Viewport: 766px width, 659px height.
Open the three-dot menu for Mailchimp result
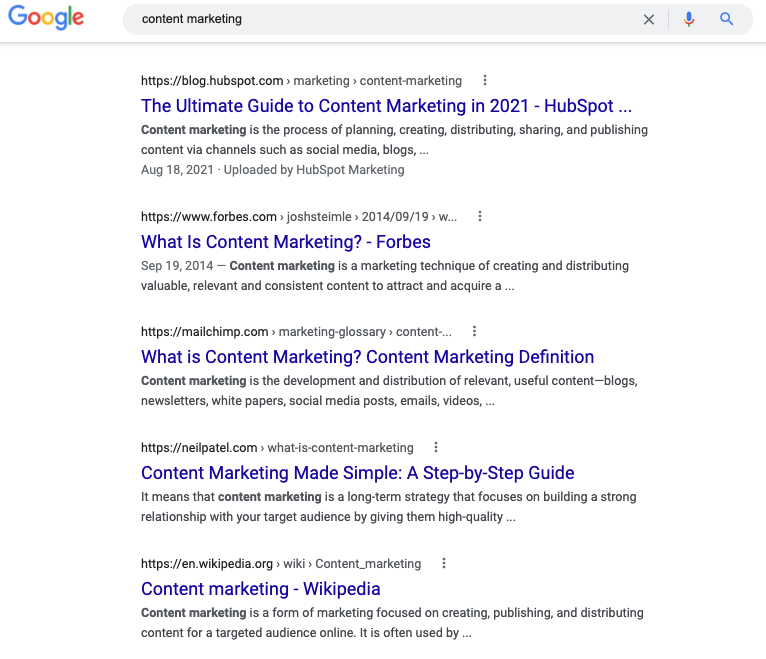click(474, 331)
